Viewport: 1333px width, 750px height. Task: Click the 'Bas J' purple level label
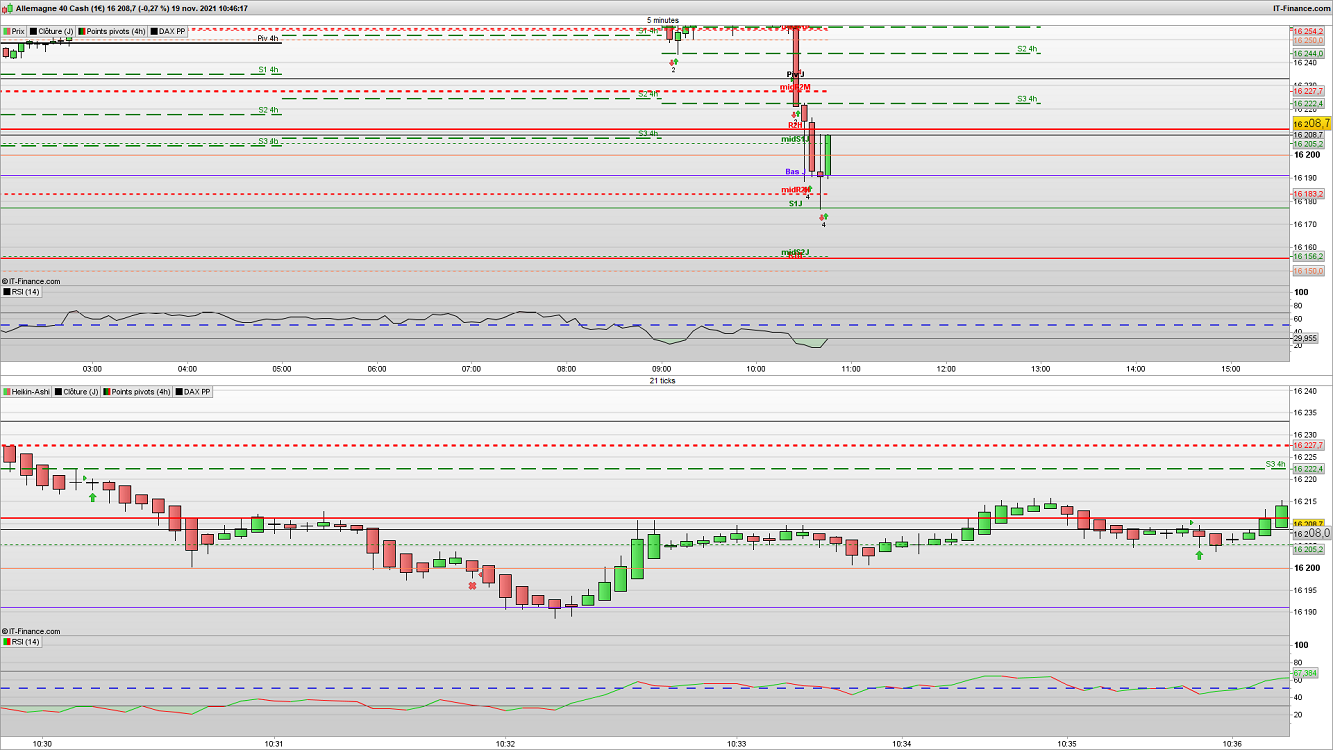coord(793,172)
